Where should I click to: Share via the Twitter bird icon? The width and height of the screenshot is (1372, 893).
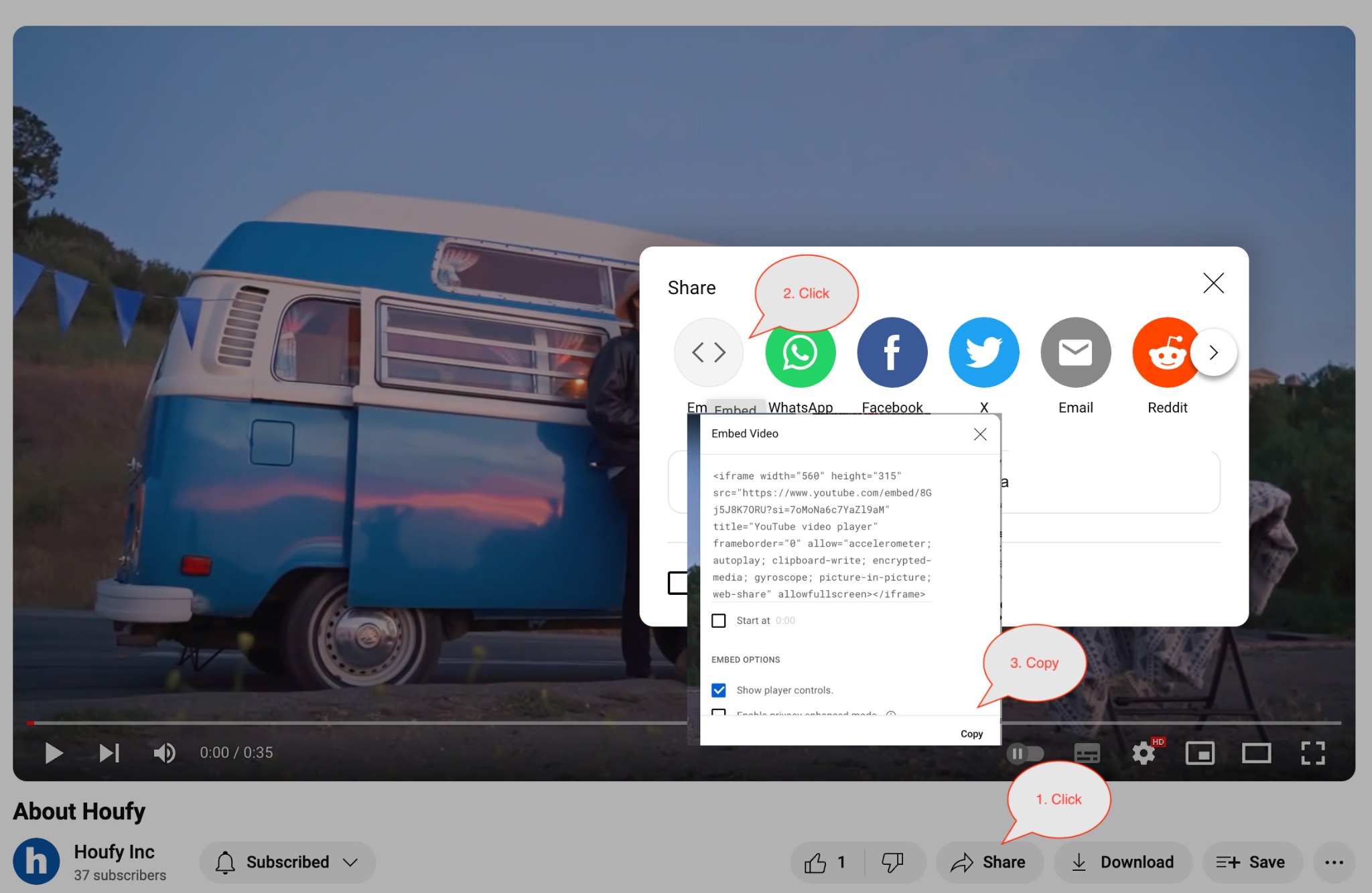[983, 352]
